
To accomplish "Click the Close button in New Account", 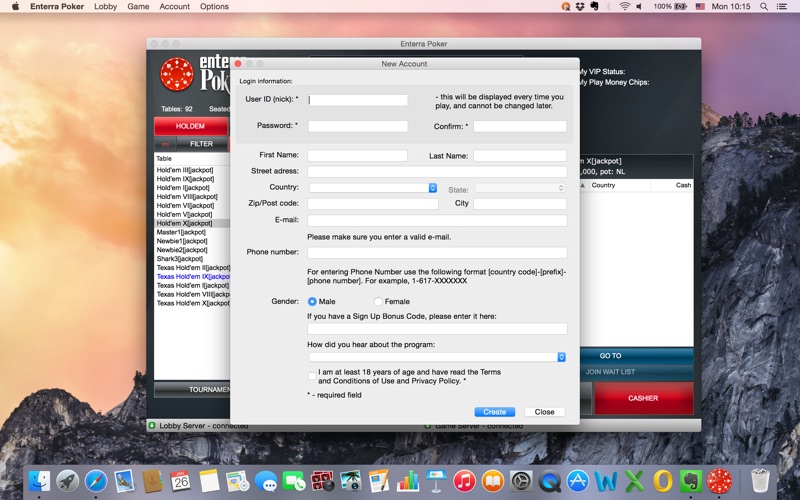I will pyautogui.click(x=544, y=412).
